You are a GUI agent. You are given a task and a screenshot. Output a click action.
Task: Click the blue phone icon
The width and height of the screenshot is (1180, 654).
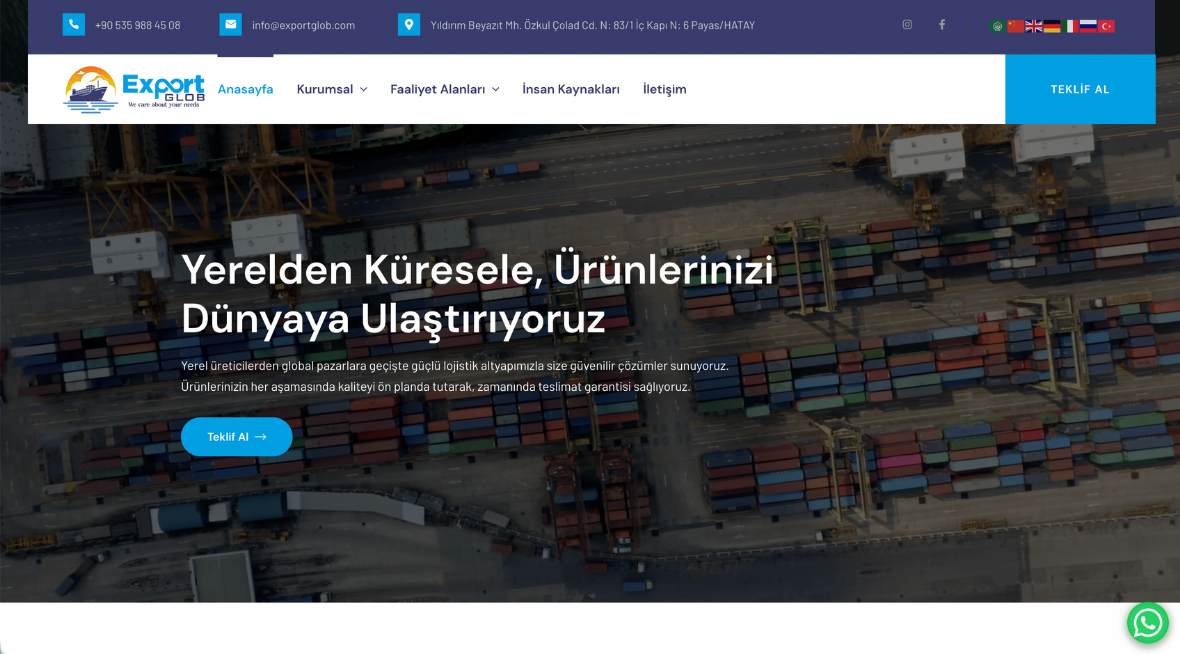point(73,25)
